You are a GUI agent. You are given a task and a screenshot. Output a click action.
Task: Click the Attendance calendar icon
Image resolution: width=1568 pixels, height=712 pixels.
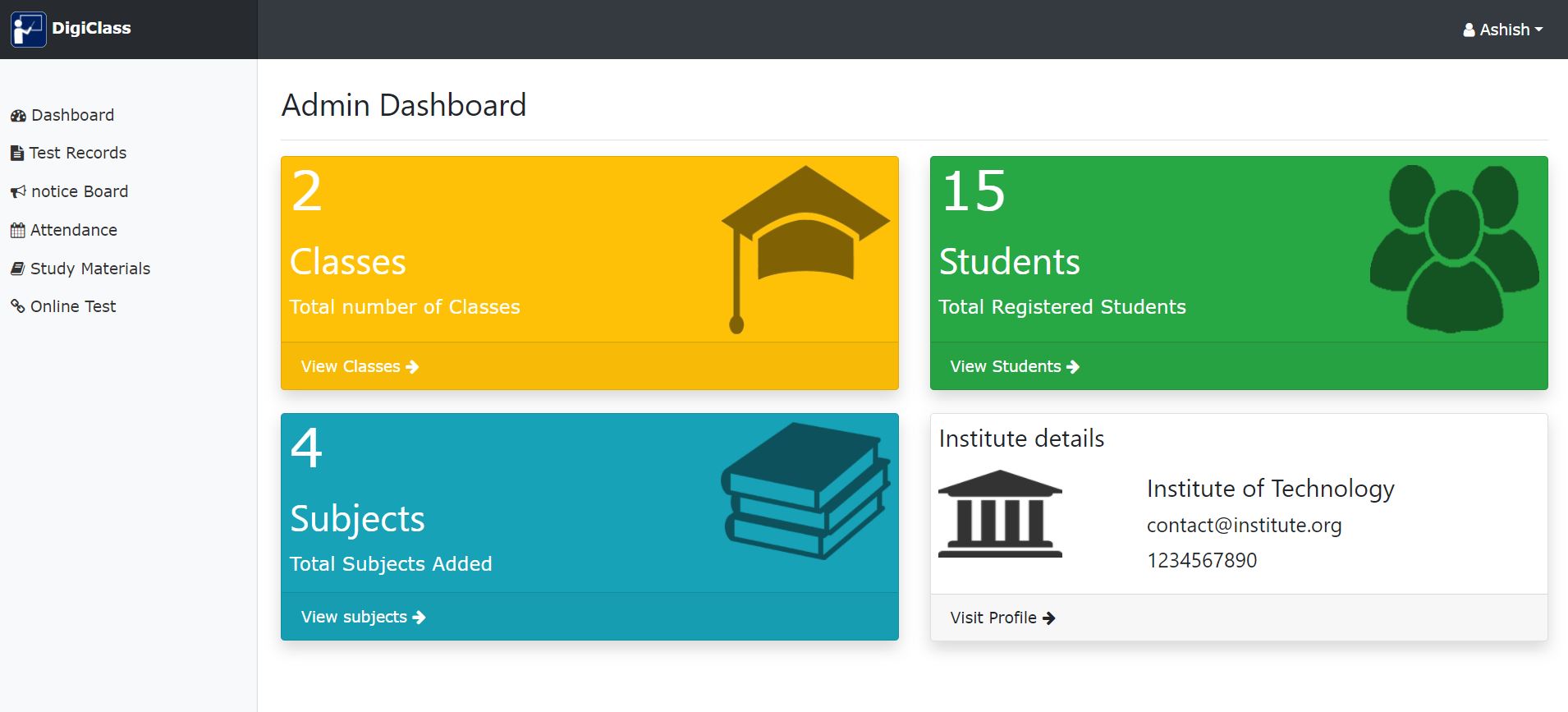[17, 231]
